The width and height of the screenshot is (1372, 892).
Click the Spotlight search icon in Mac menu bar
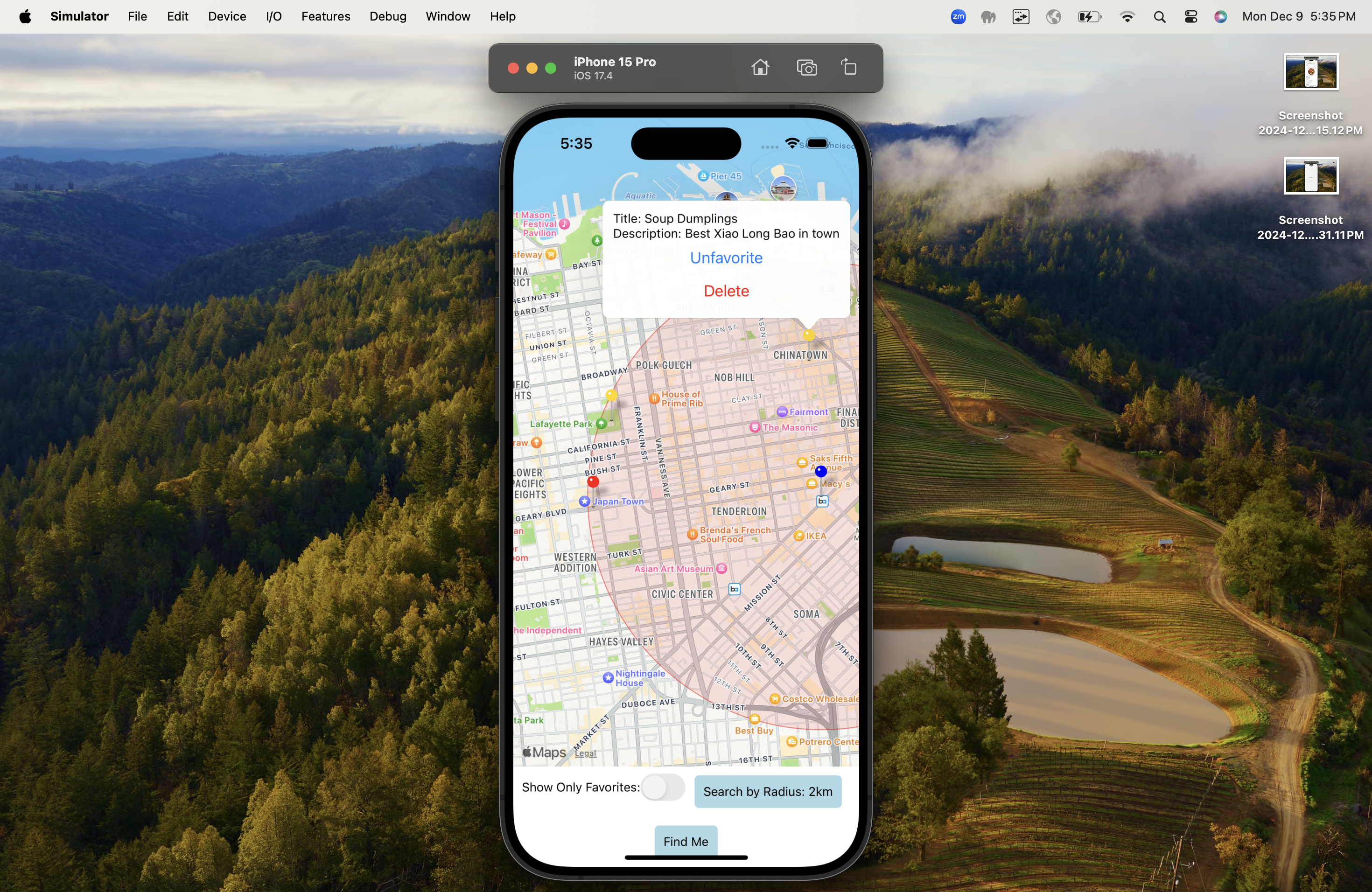[1160, 17]
